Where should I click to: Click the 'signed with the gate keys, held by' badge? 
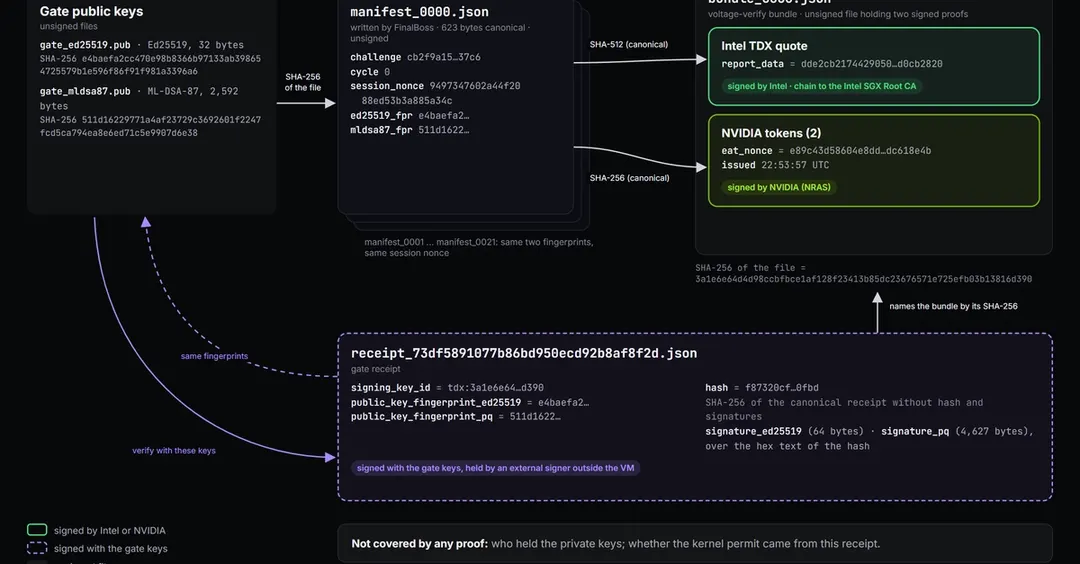[x=495, y=468]
